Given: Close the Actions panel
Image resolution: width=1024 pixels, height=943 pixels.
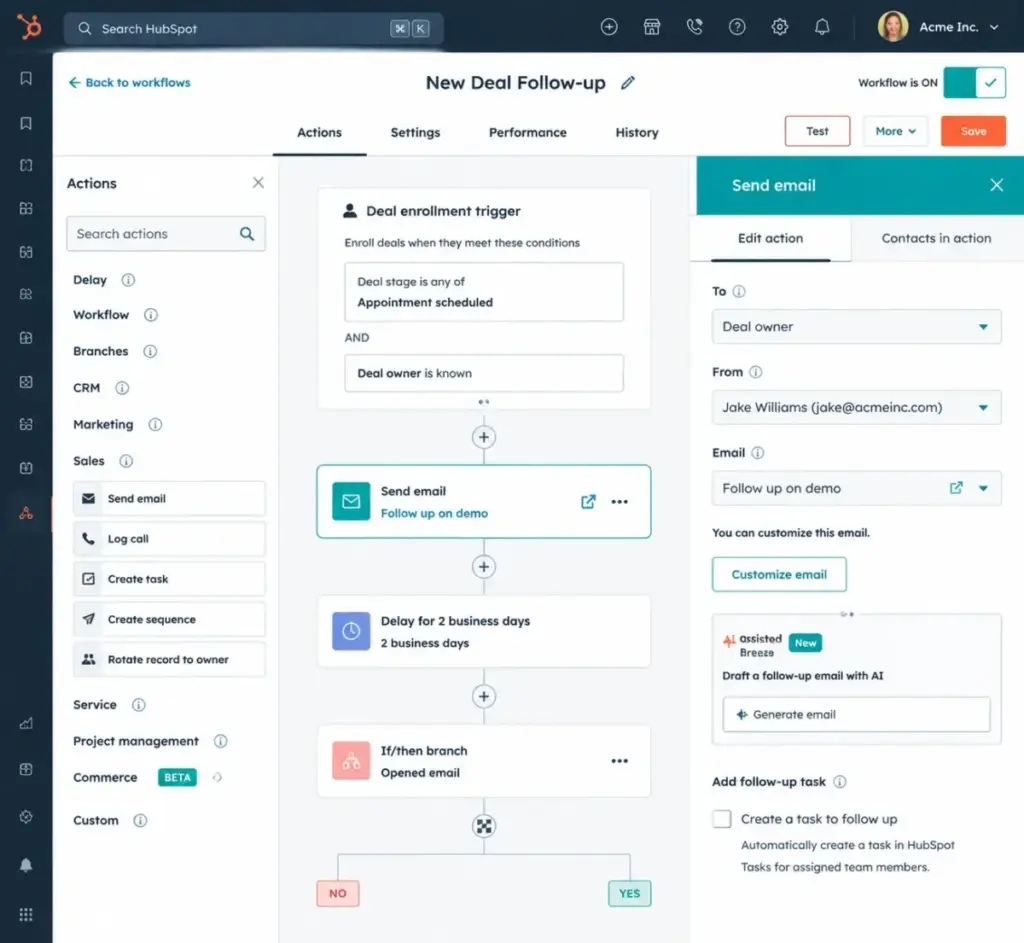Looking at the screenshot, I should pyautogui.click(x=258, y=183).
